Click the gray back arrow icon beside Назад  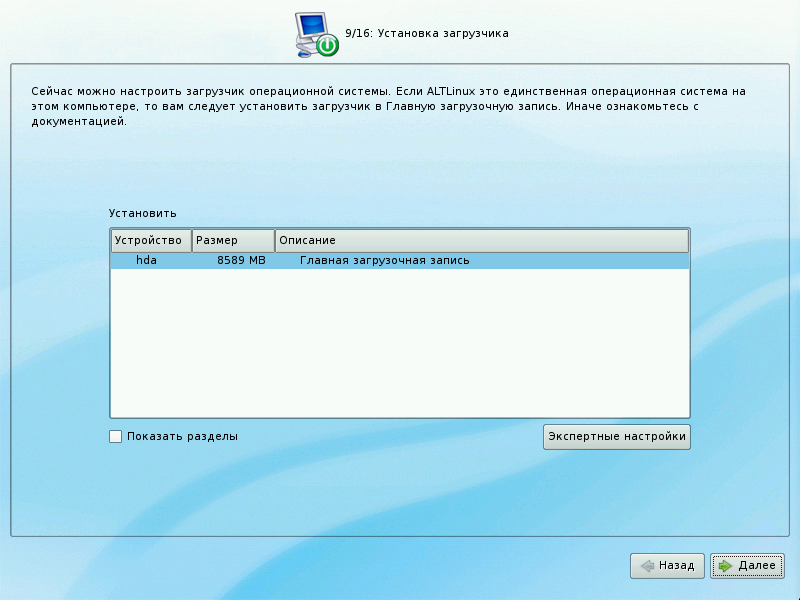point(647,566)
